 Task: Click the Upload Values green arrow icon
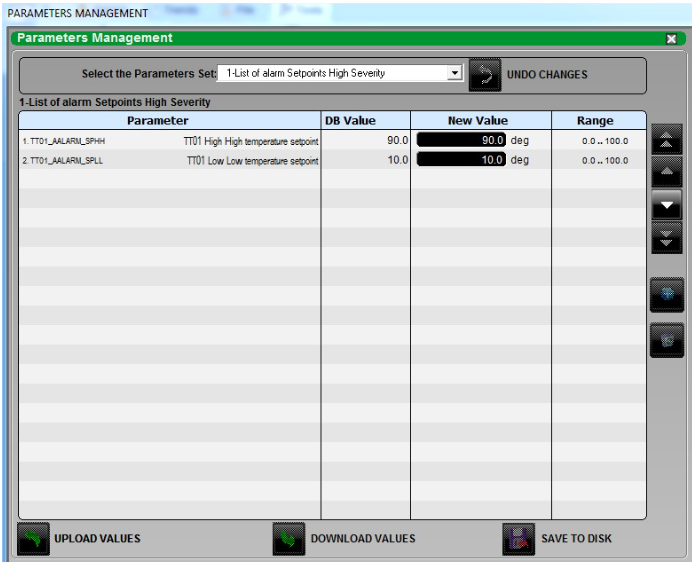34,539
